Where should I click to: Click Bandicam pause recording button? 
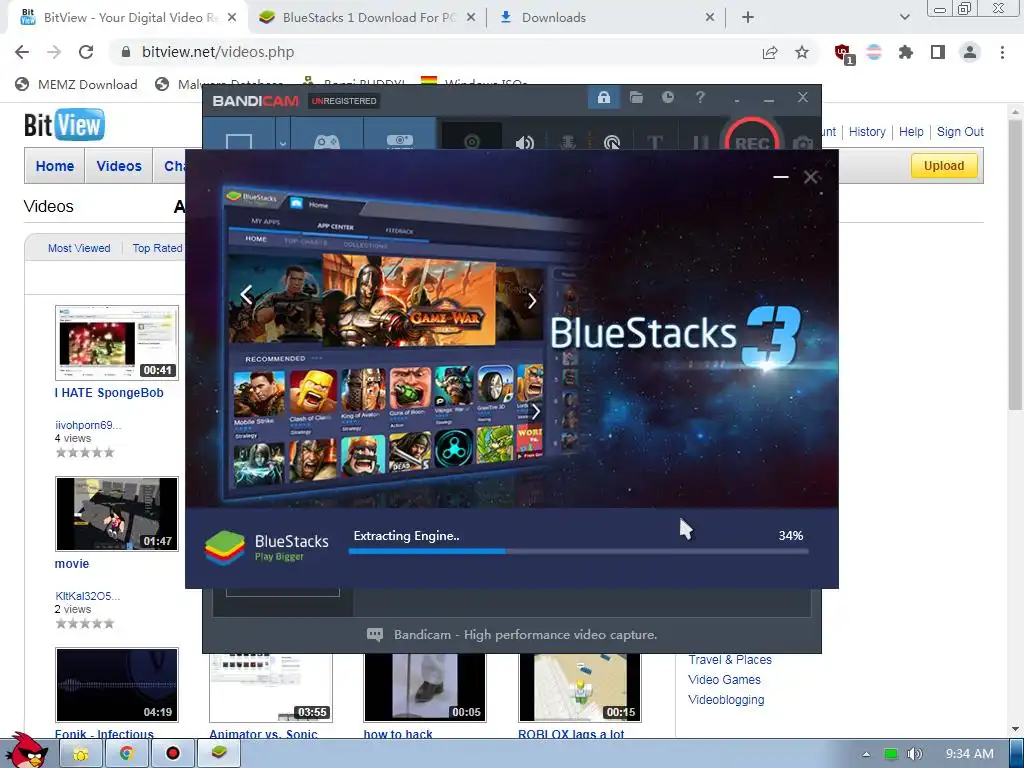pos(700,143)
